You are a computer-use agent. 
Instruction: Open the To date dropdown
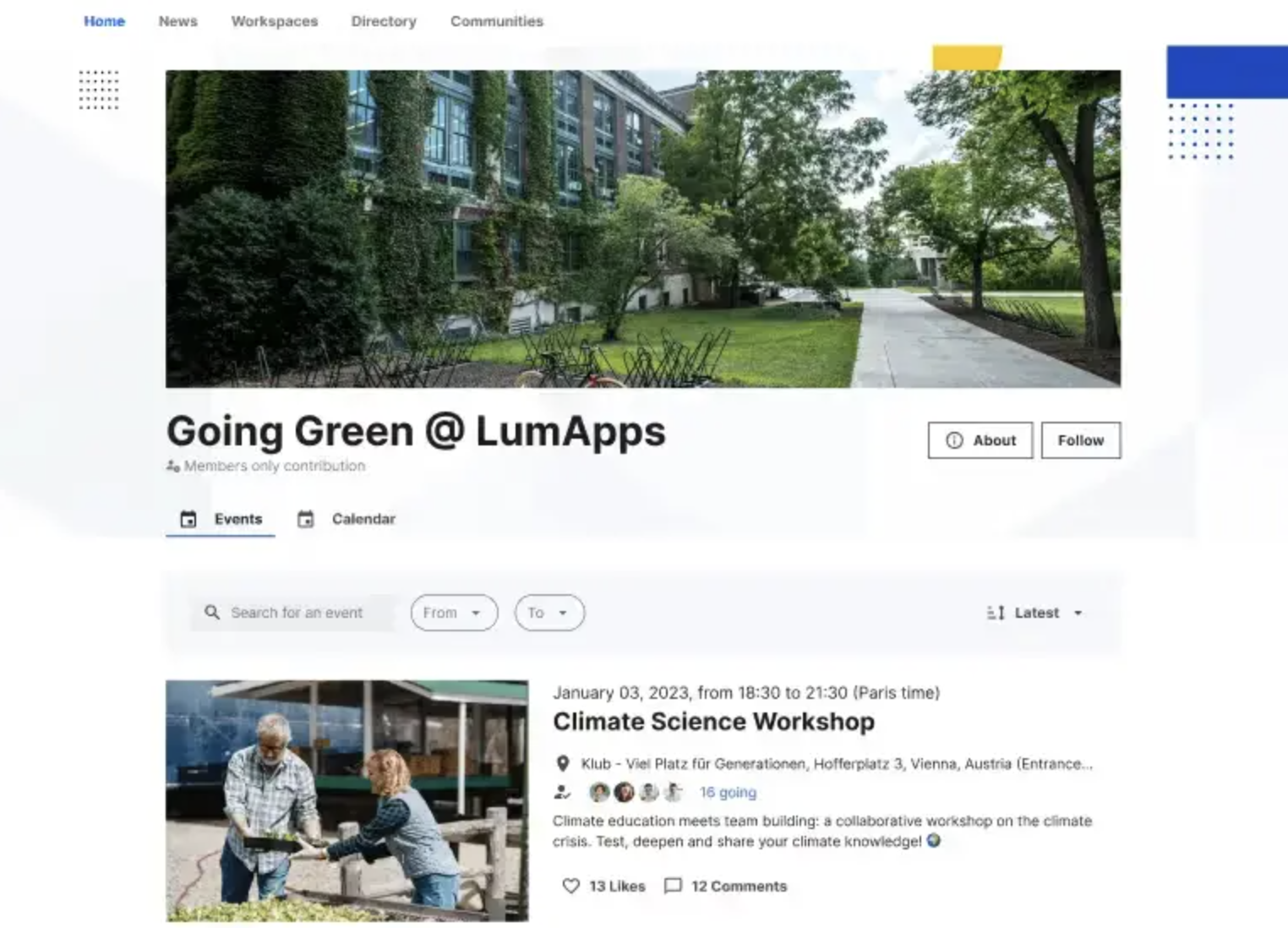click(x=549, y=613)
